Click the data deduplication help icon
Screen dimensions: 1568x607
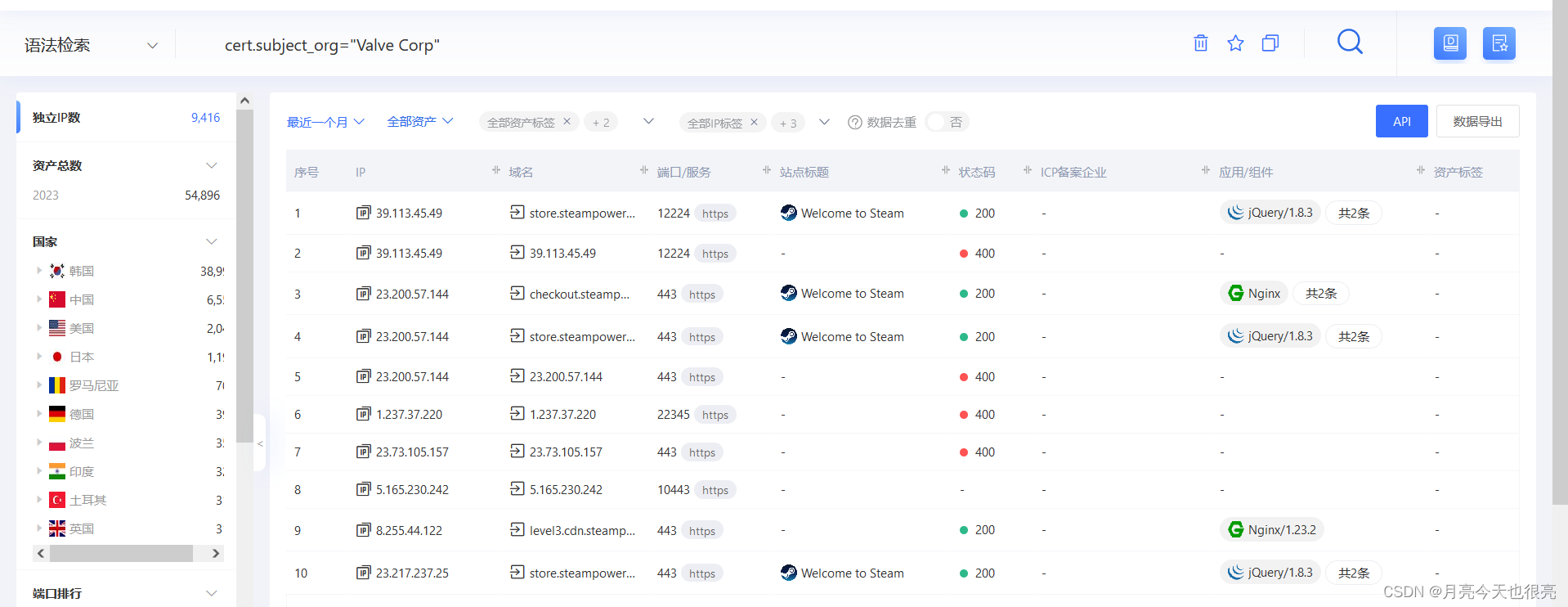point(855,122)
